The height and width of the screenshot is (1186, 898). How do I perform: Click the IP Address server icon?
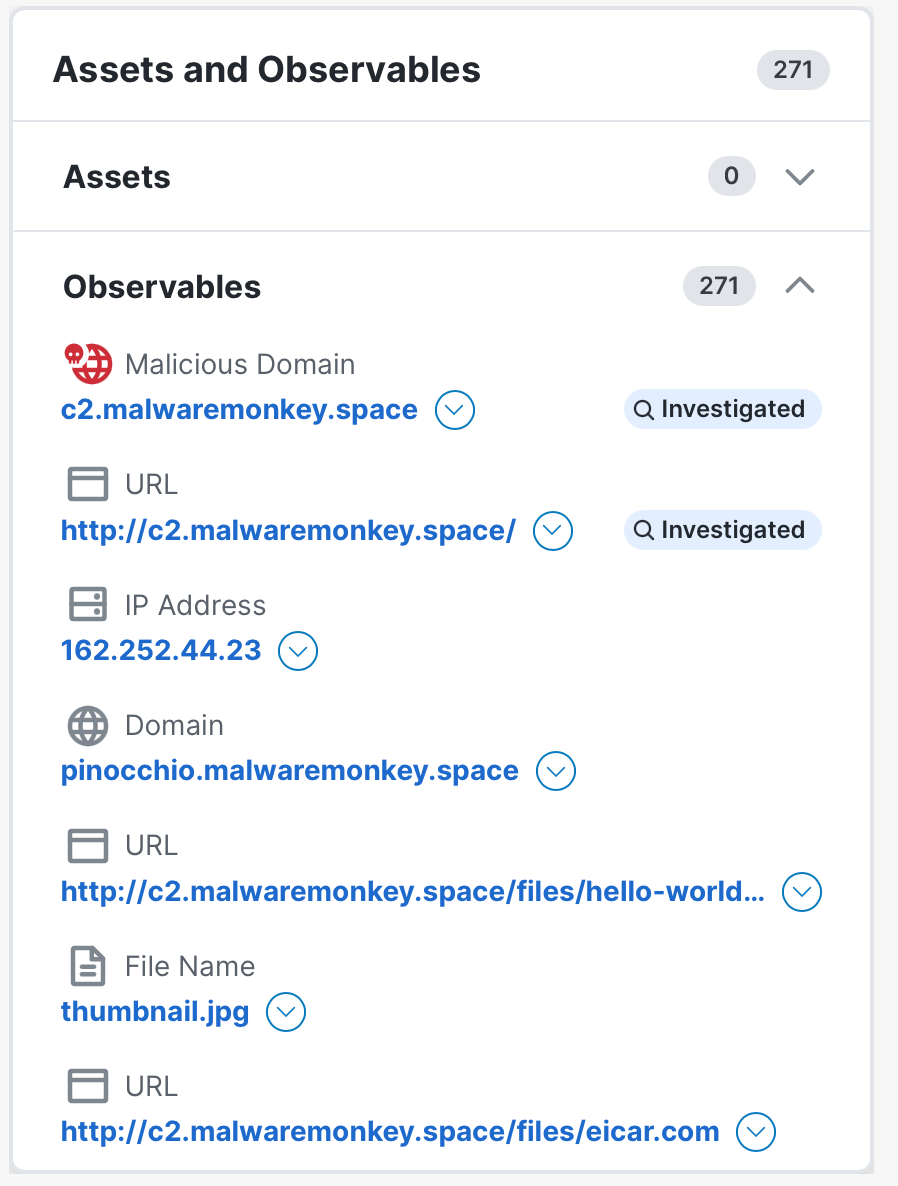tap(88, 604)
